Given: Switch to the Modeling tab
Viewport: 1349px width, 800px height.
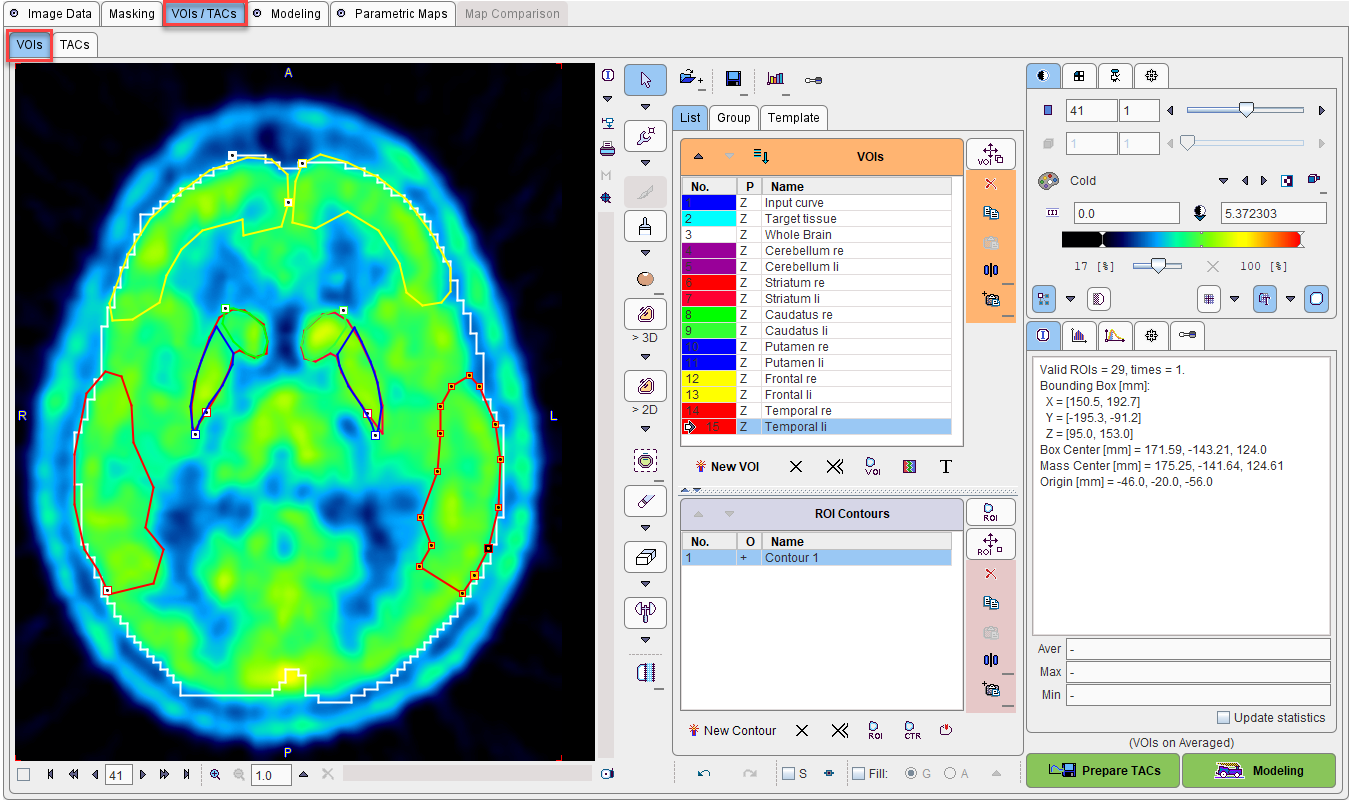Looking at the screenshot, I should point(287,14).
